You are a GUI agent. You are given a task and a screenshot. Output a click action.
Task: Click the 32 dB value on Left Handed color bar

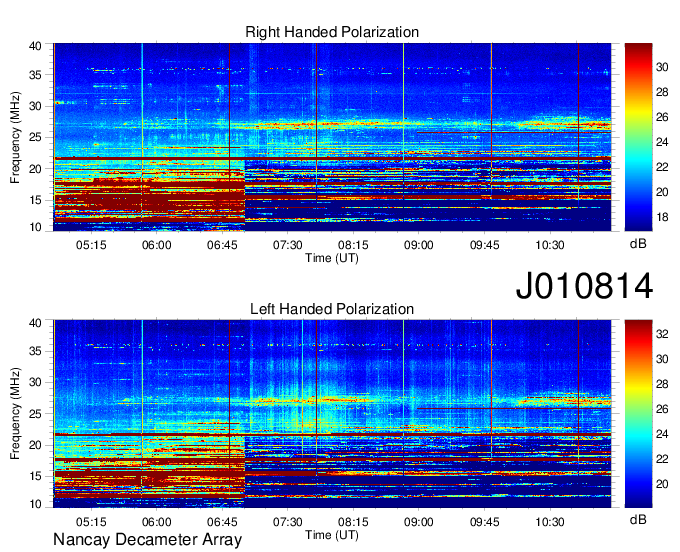662,334
